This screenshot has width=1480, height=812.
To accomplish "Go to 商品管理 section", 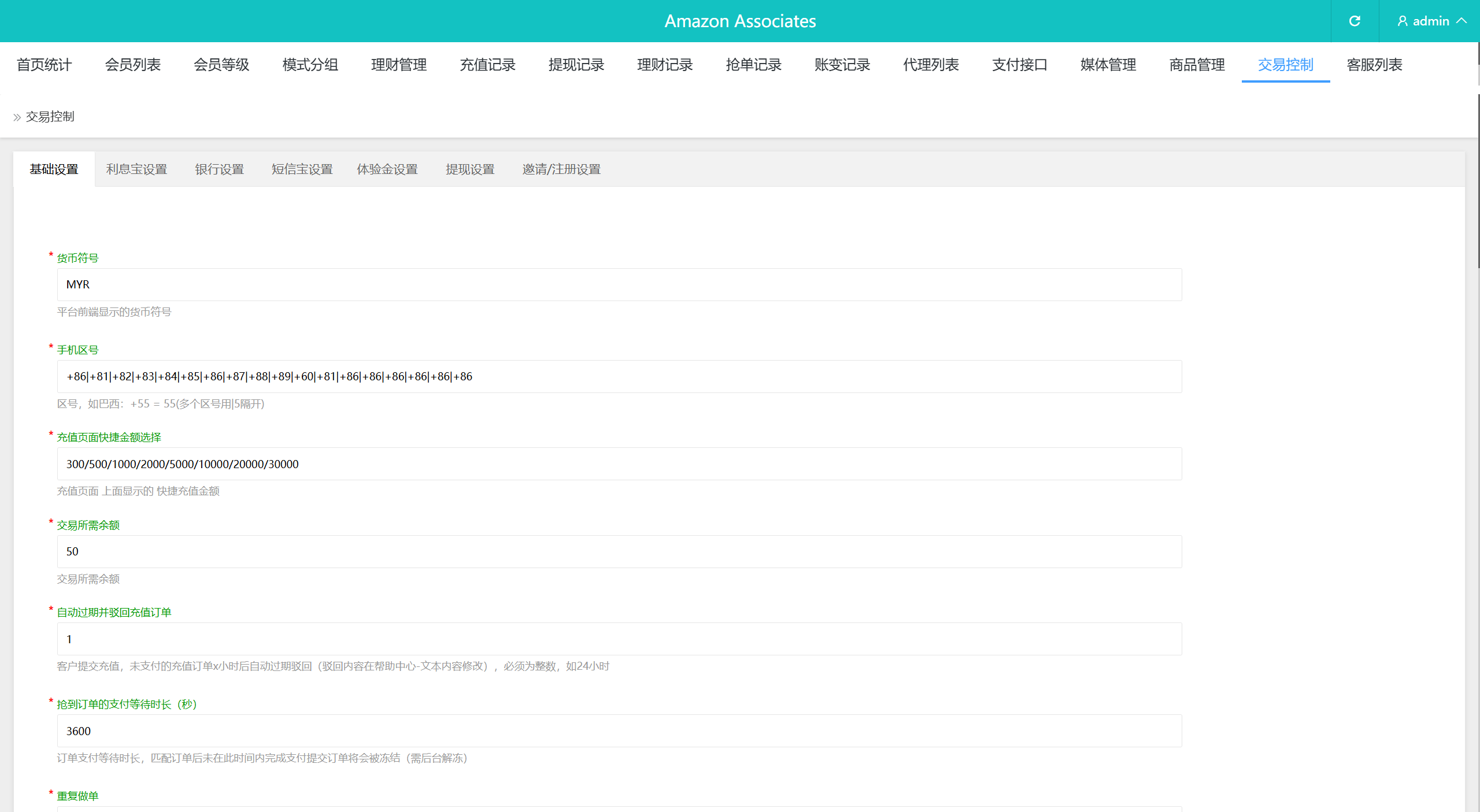I will (x=1197, y=65).
